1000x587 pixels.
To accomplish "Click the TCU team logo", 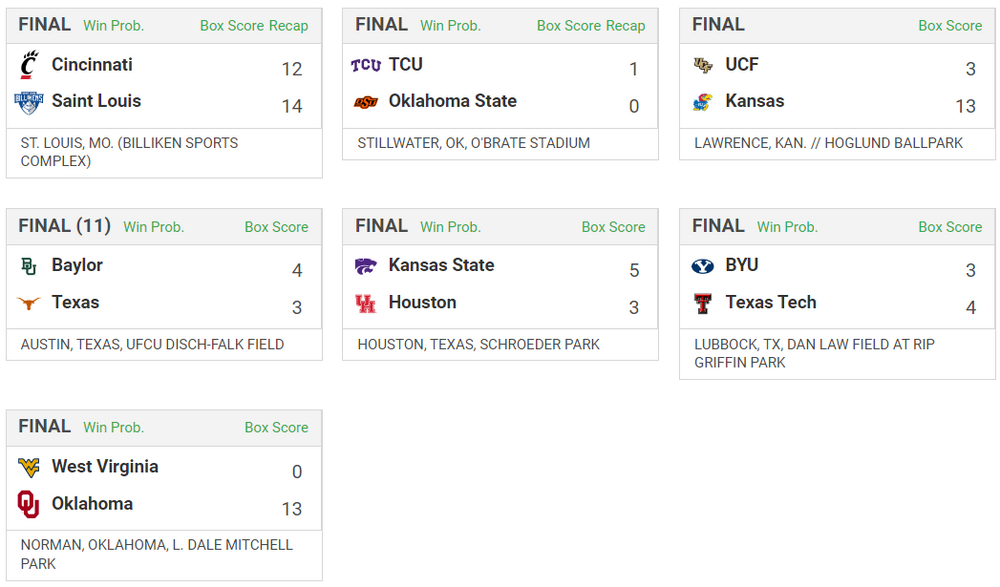I will click(366, 65).
